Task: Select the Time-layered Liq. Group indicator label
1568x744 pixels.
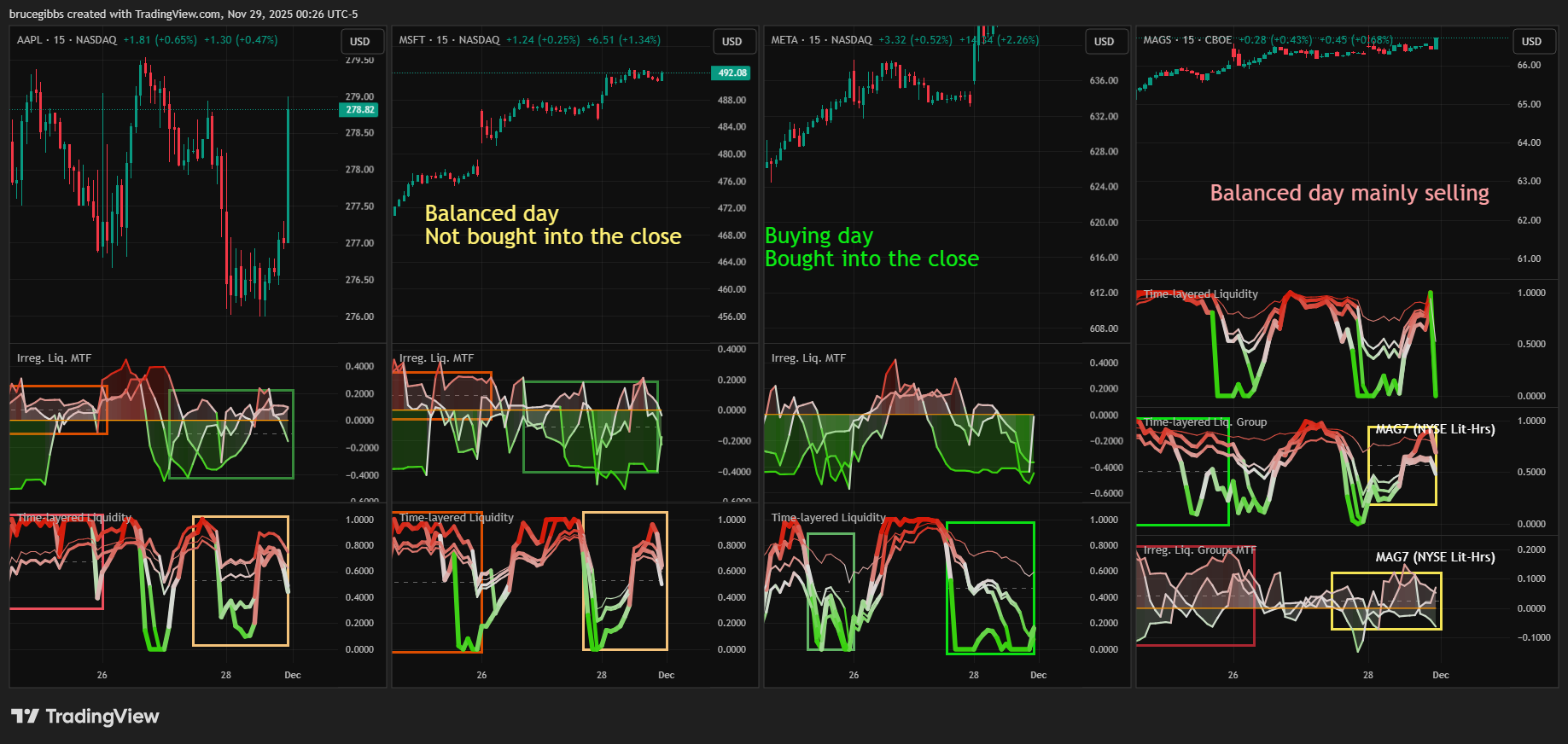Action: (1204, 421)
